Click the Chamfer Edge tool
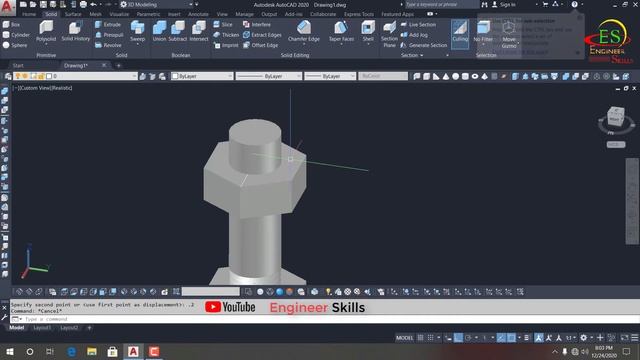 pyautogui.click(x=304, y=31)
